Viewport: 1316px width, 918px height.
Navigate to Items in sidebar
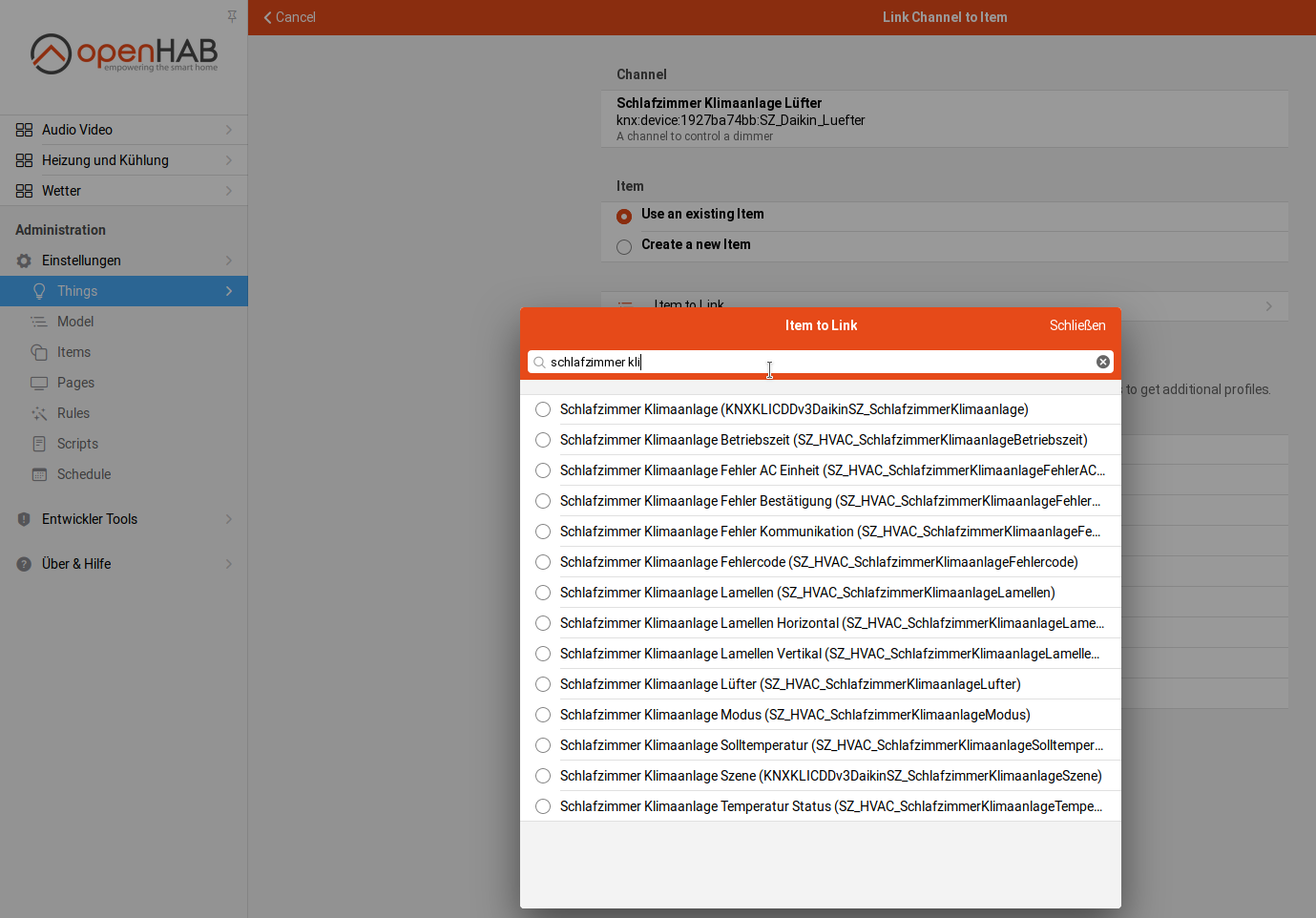[124, 352]
